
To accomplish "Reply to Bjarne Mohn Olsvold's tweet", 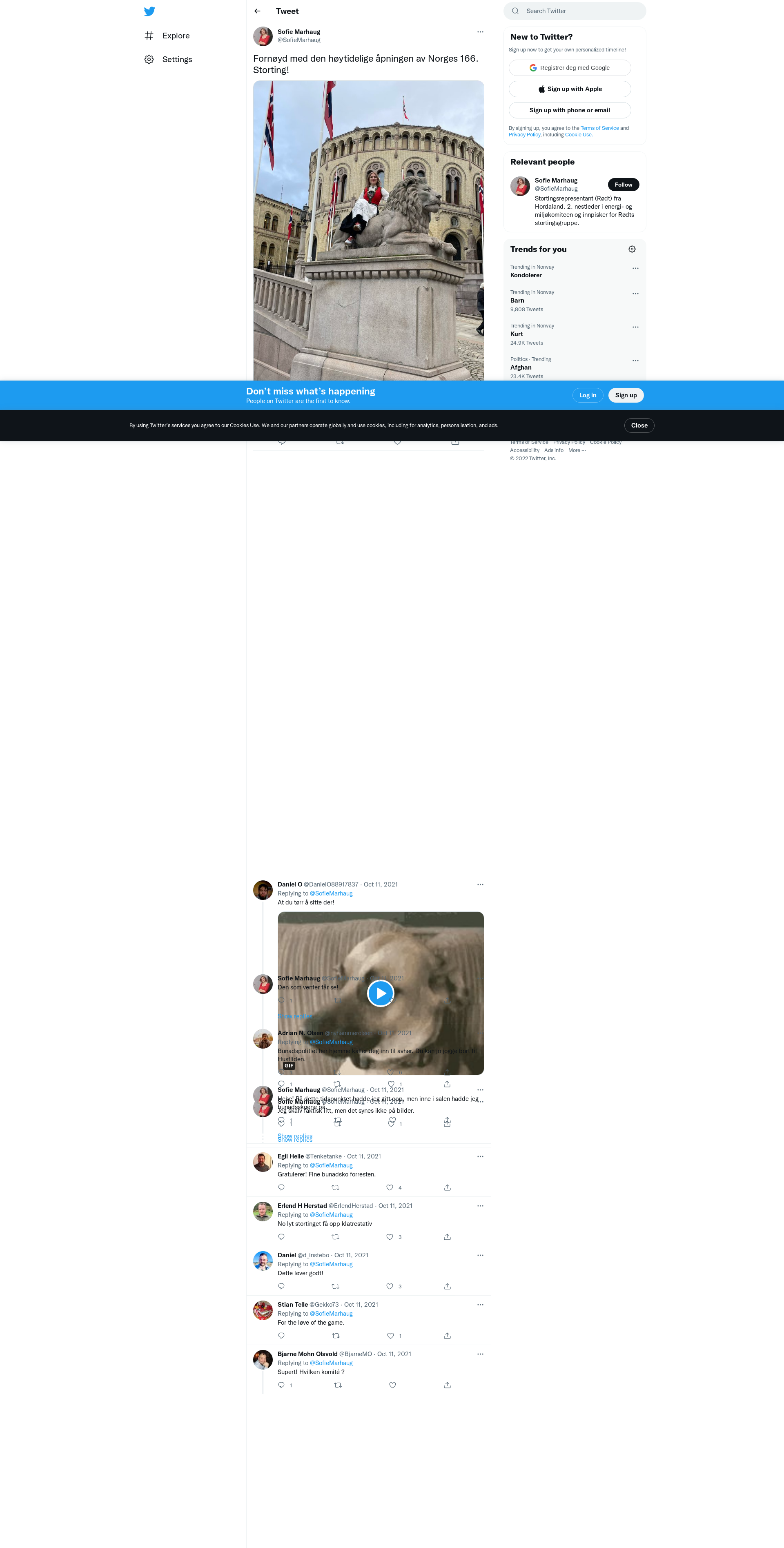I will (x=281, y=1385).
